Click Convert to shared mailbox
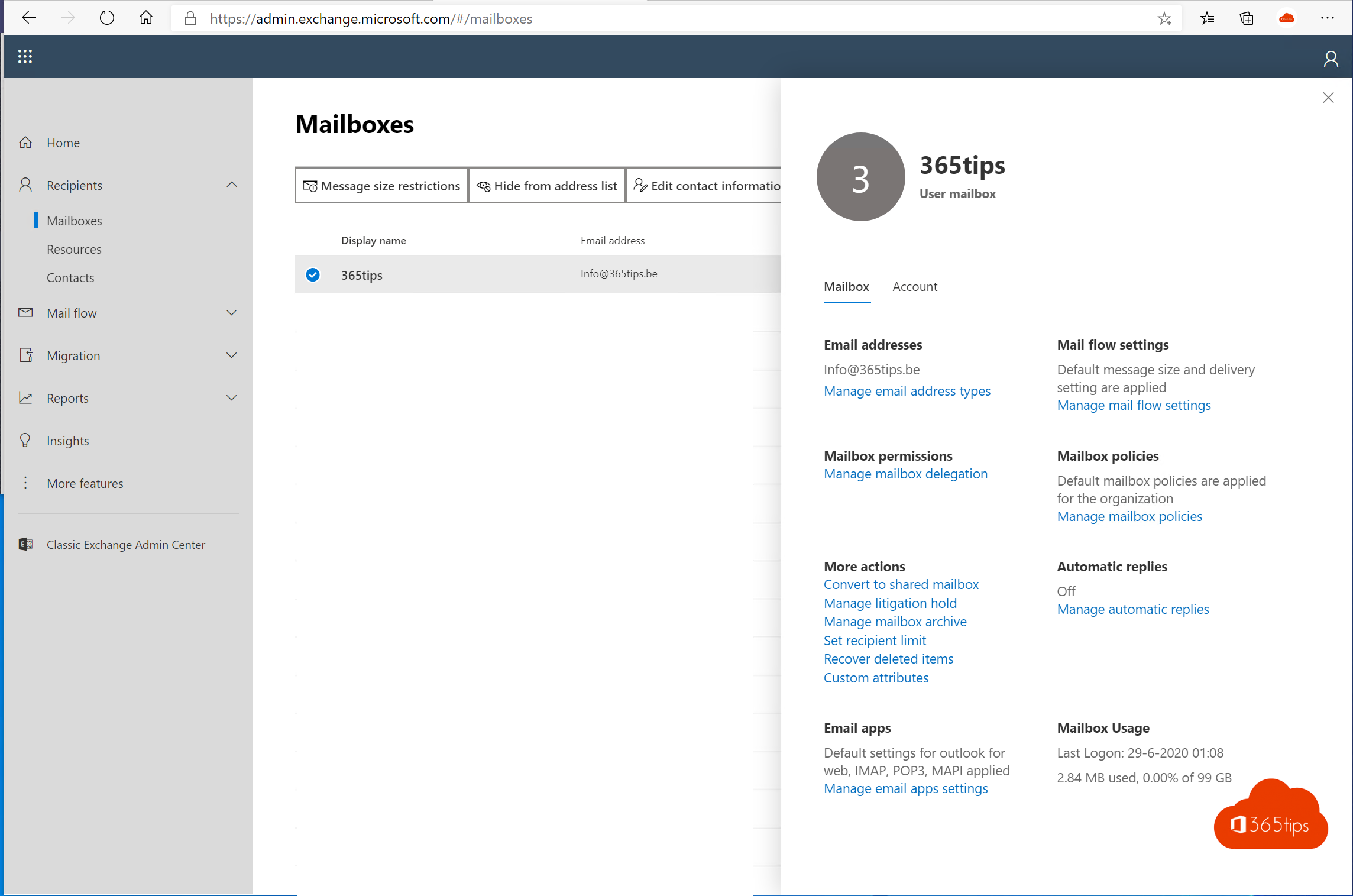 click(901, 584)
